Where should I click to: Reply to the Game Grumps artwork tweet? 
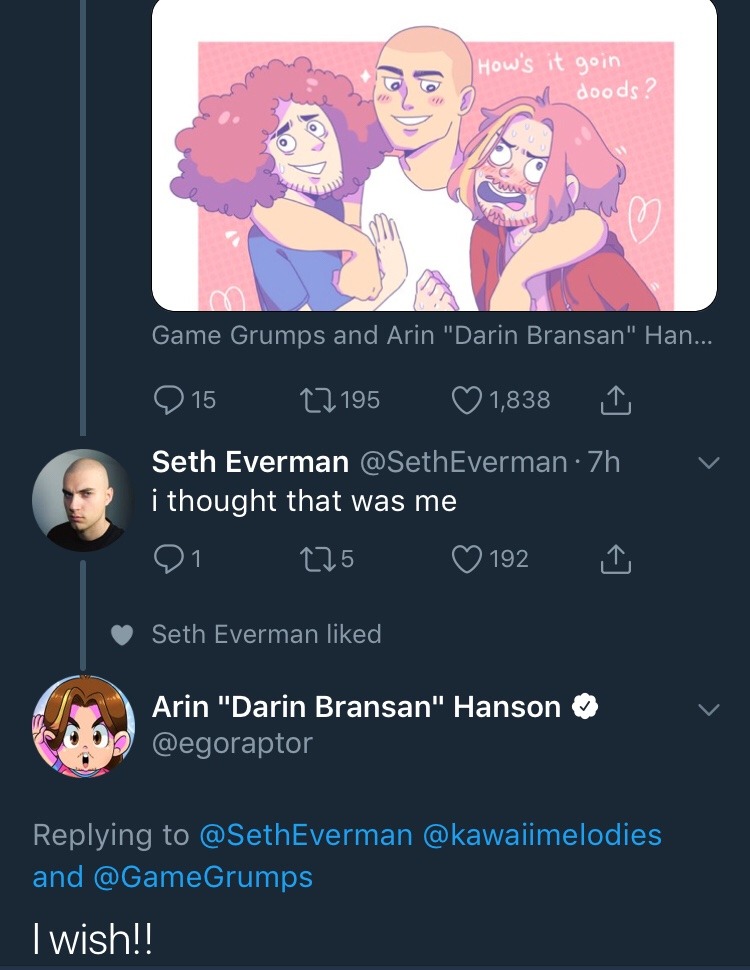click(x=167, y=400)
